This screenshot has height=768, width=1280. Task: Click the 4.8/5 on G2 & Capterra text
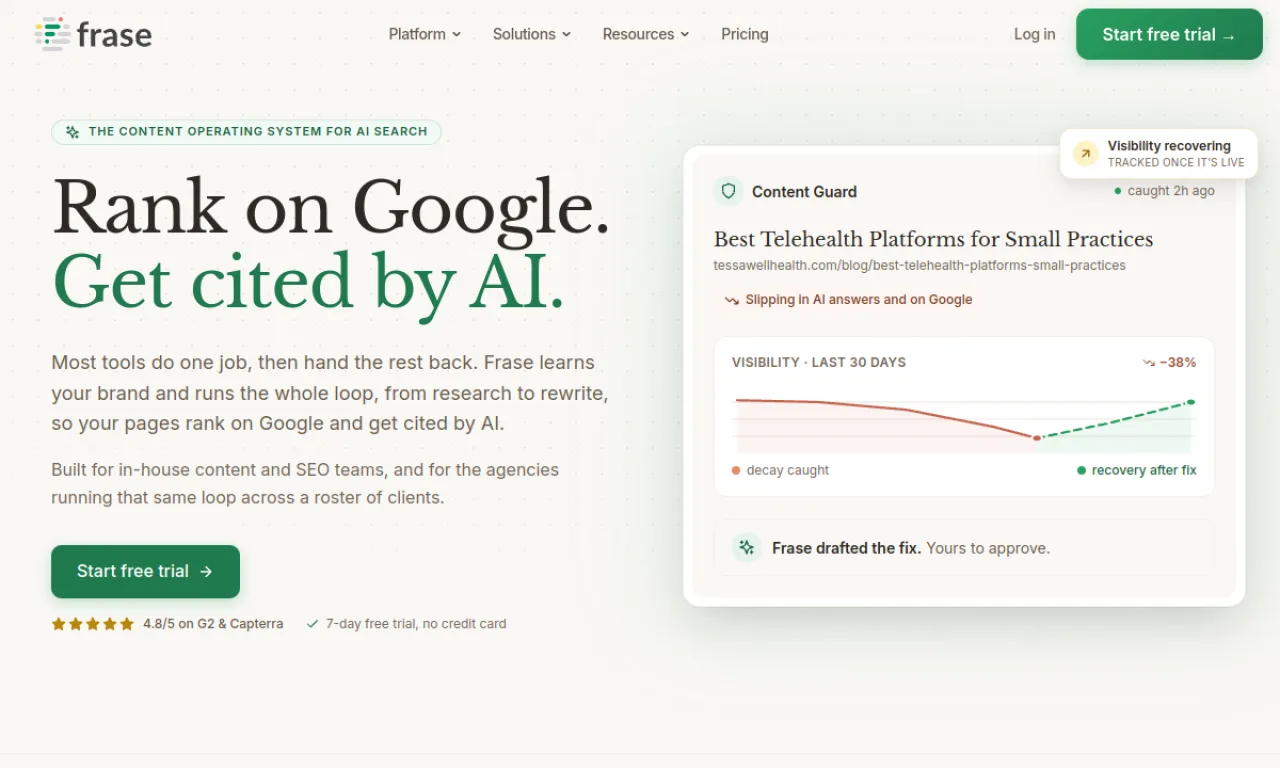213,624
